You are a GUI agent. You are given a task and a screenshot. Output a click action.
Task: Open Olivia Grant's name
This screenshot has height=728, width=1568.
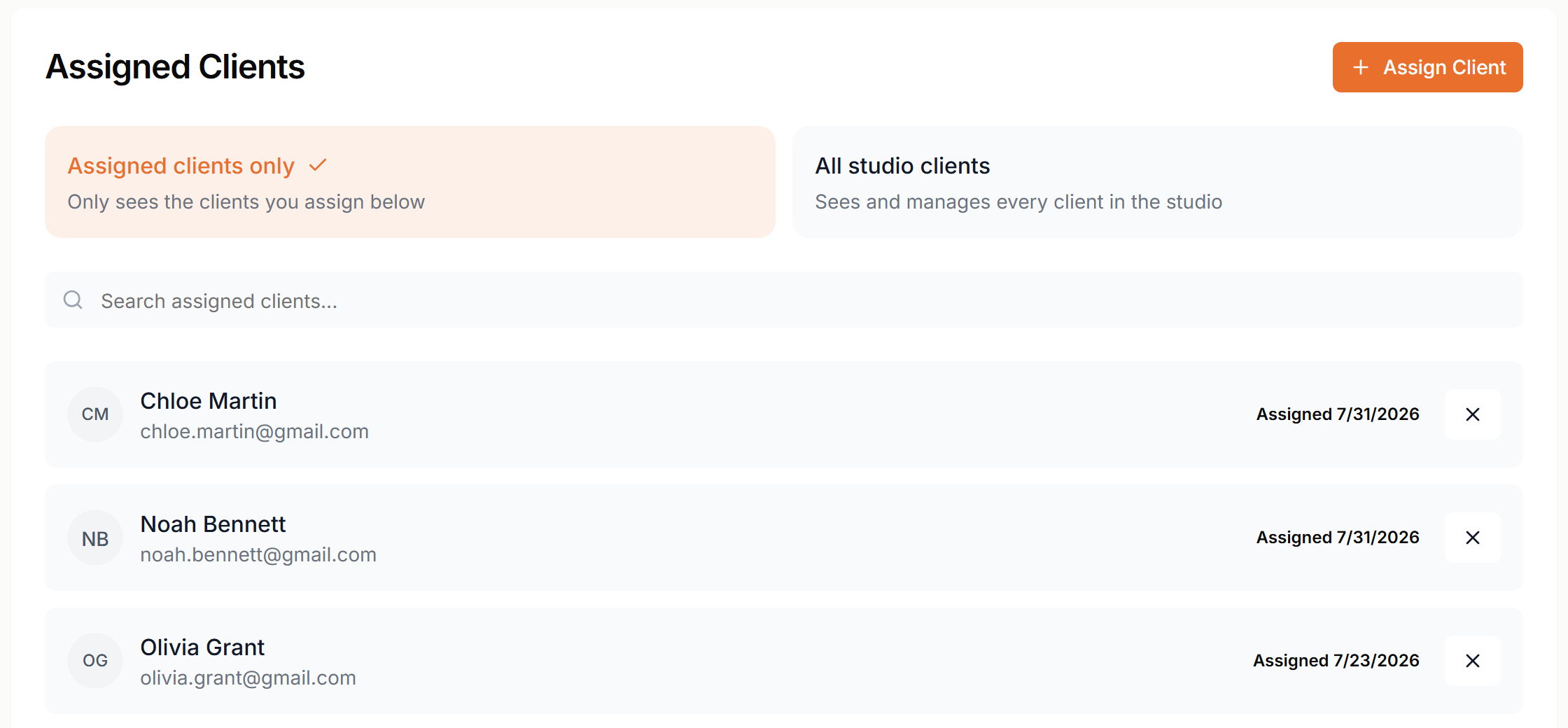click(x=202, y=647)
